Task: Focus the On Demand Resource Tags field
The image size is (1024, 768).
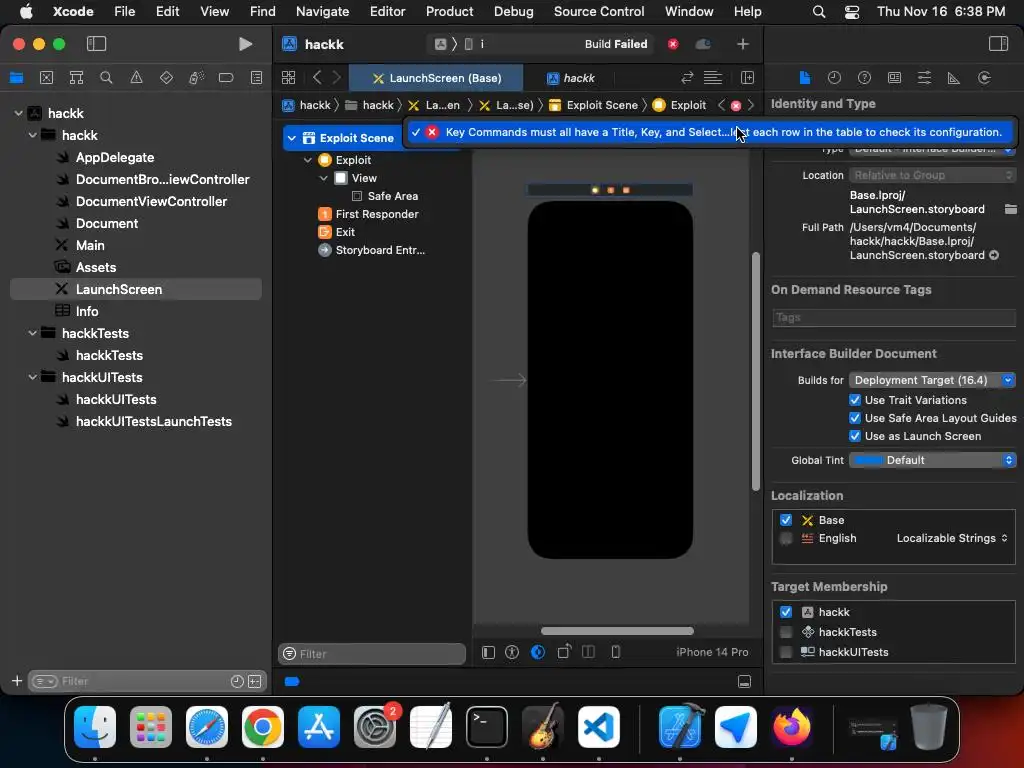Action: point(893,317)
